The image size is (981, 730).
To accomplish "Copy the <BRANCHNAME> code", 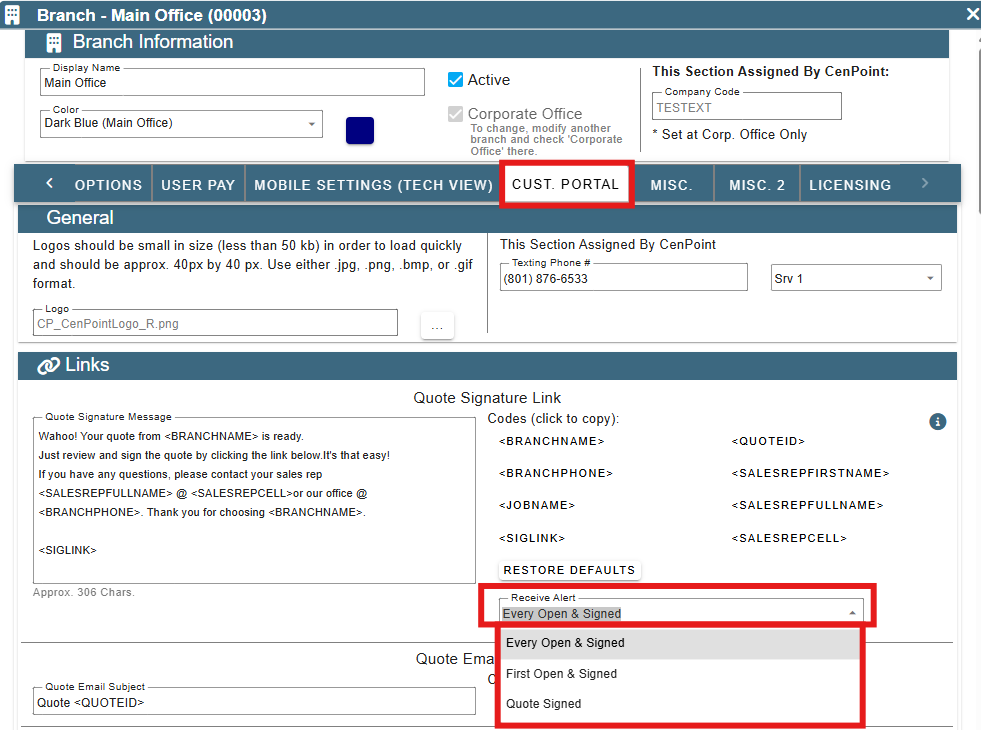I will click(x=552, y=441).
